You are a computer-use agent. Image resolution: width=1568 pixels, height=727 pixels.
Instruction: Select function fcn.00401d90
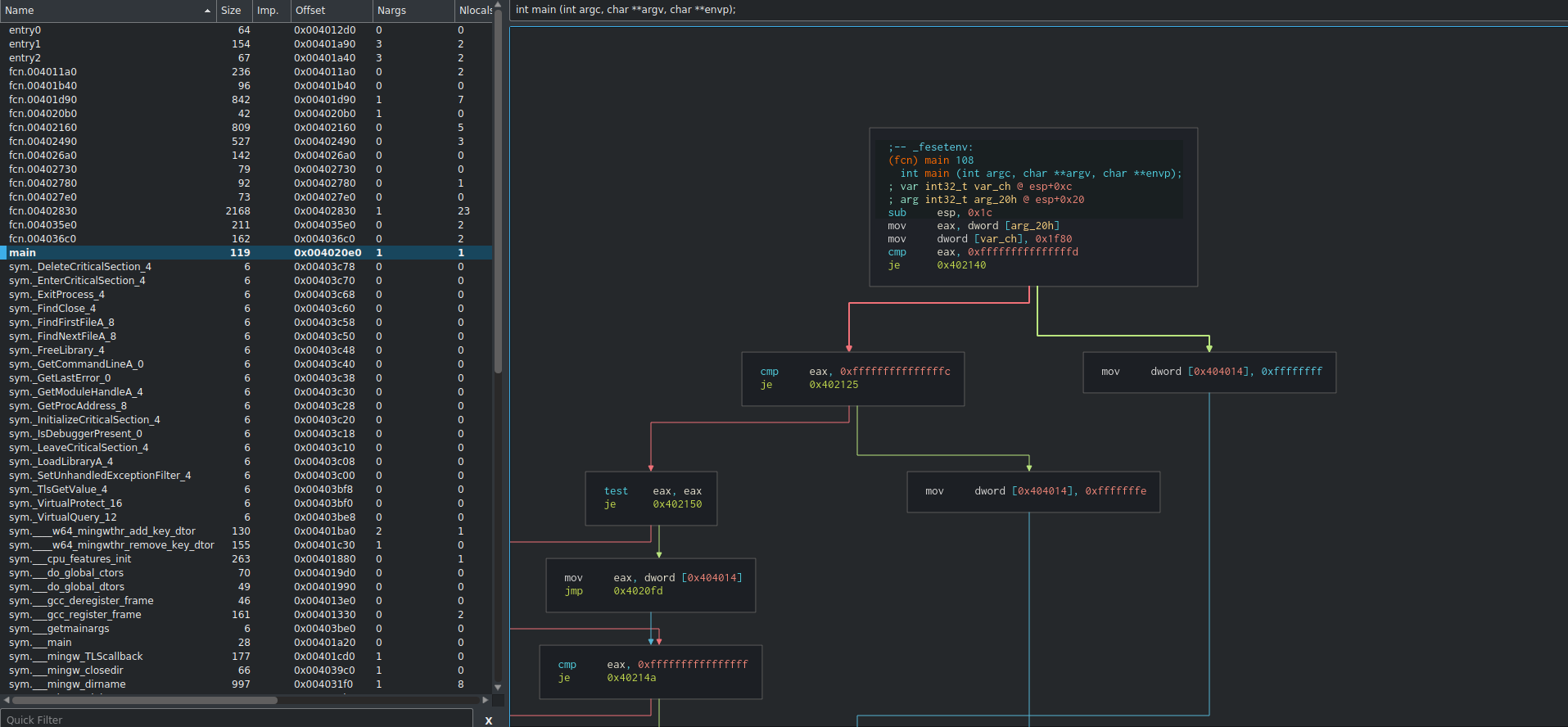[x=246, y=100]
